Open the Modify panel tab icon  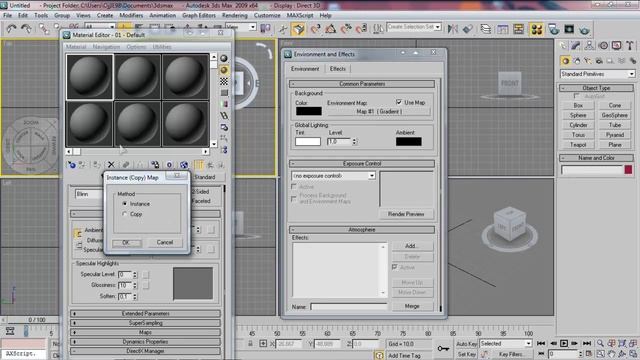(576, 45)
